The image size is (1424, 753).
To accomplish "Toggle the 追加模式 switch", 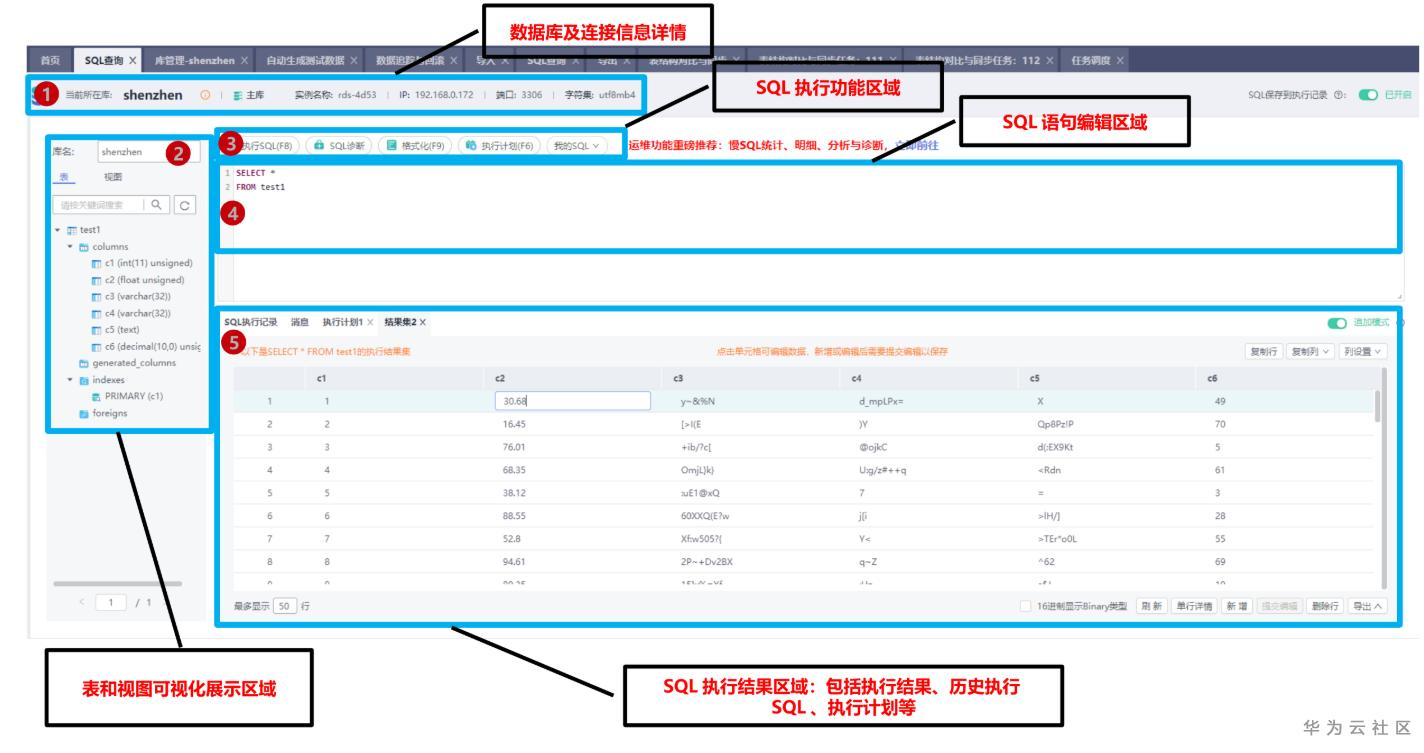I will pos(1338,323).
